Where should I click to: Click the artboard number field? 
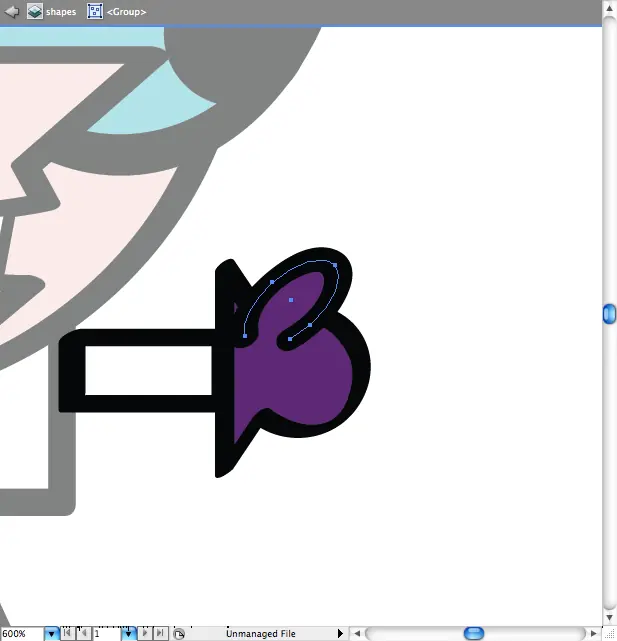coord(107,634)
